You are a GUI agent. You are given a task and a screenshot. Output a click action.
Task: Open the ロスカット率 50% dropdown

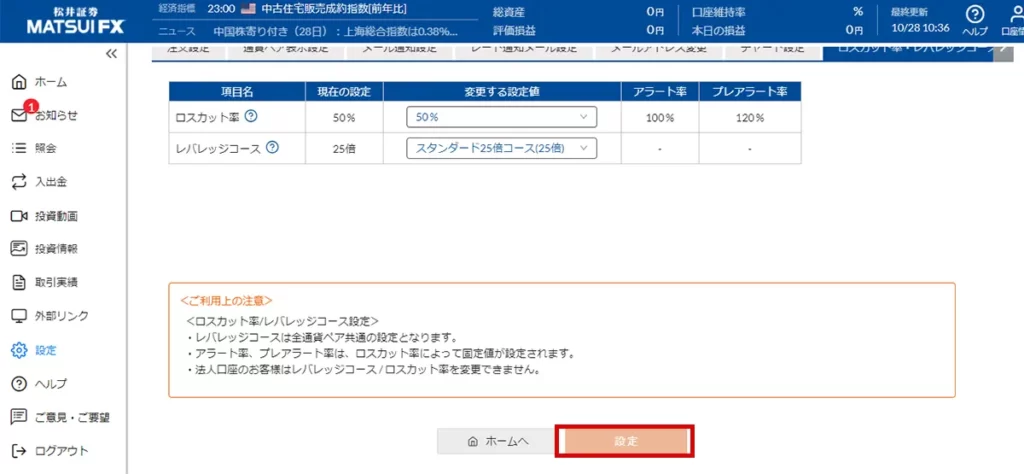[x=502, y=117]
